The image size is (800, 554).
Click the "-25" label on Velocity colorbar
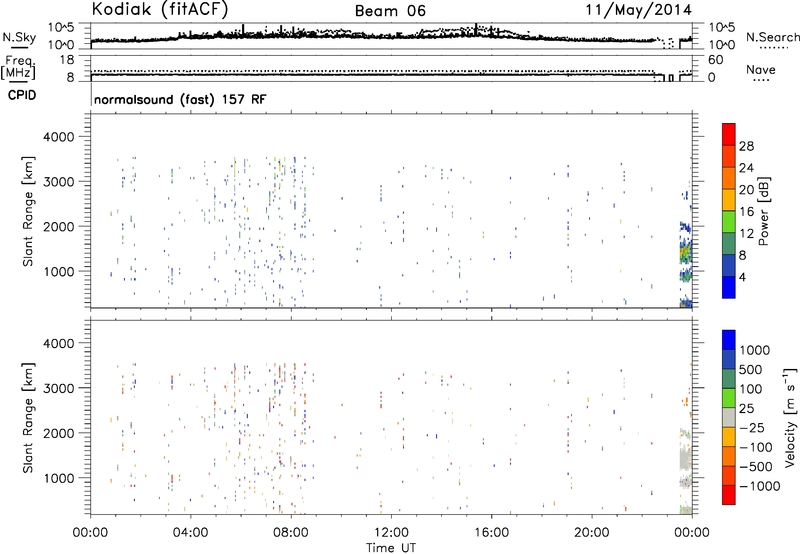[752, 428]
